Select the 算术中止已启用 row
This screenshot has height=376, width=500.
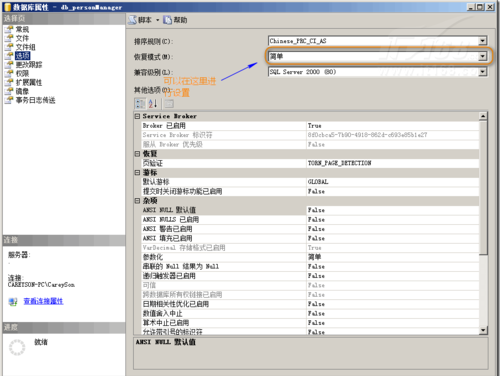310,323
